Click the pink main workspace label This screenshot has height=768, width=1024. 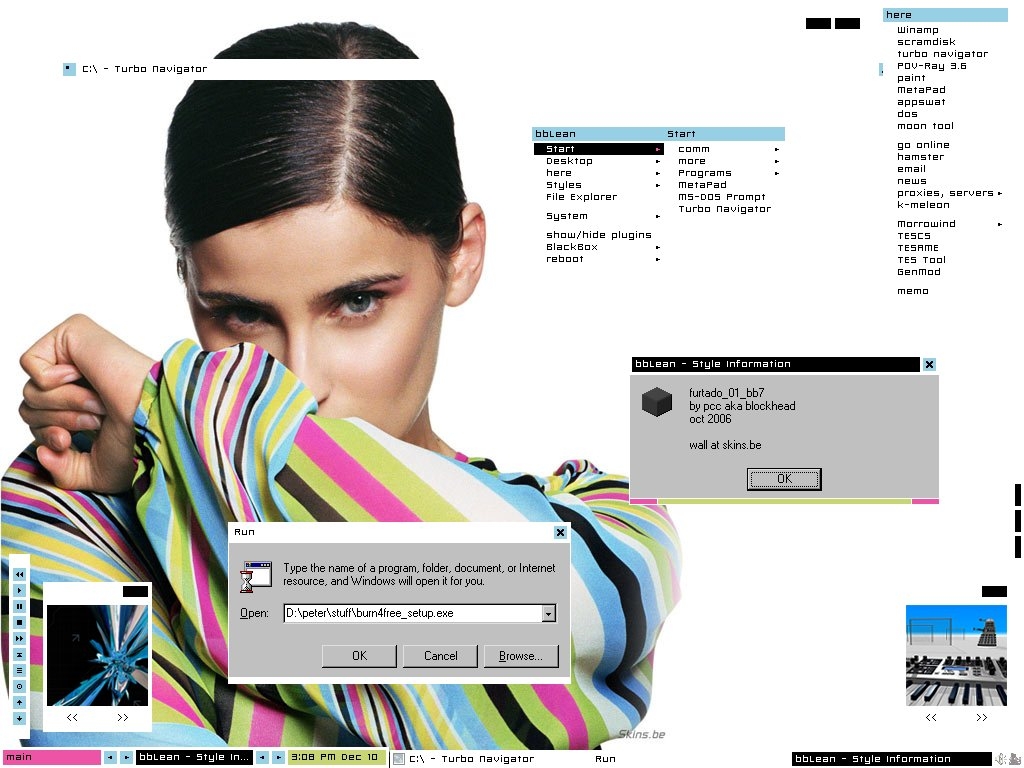point(52,758)
